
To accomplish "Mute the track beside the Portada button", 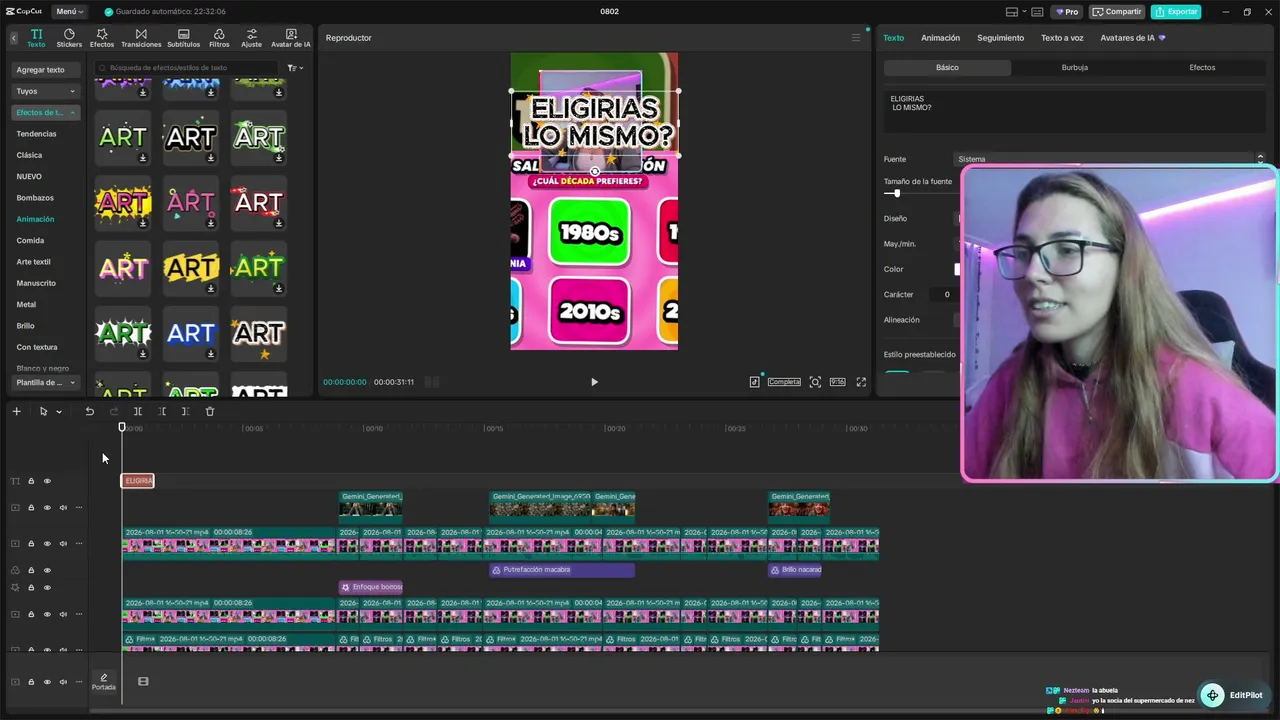I will point(63,682).
